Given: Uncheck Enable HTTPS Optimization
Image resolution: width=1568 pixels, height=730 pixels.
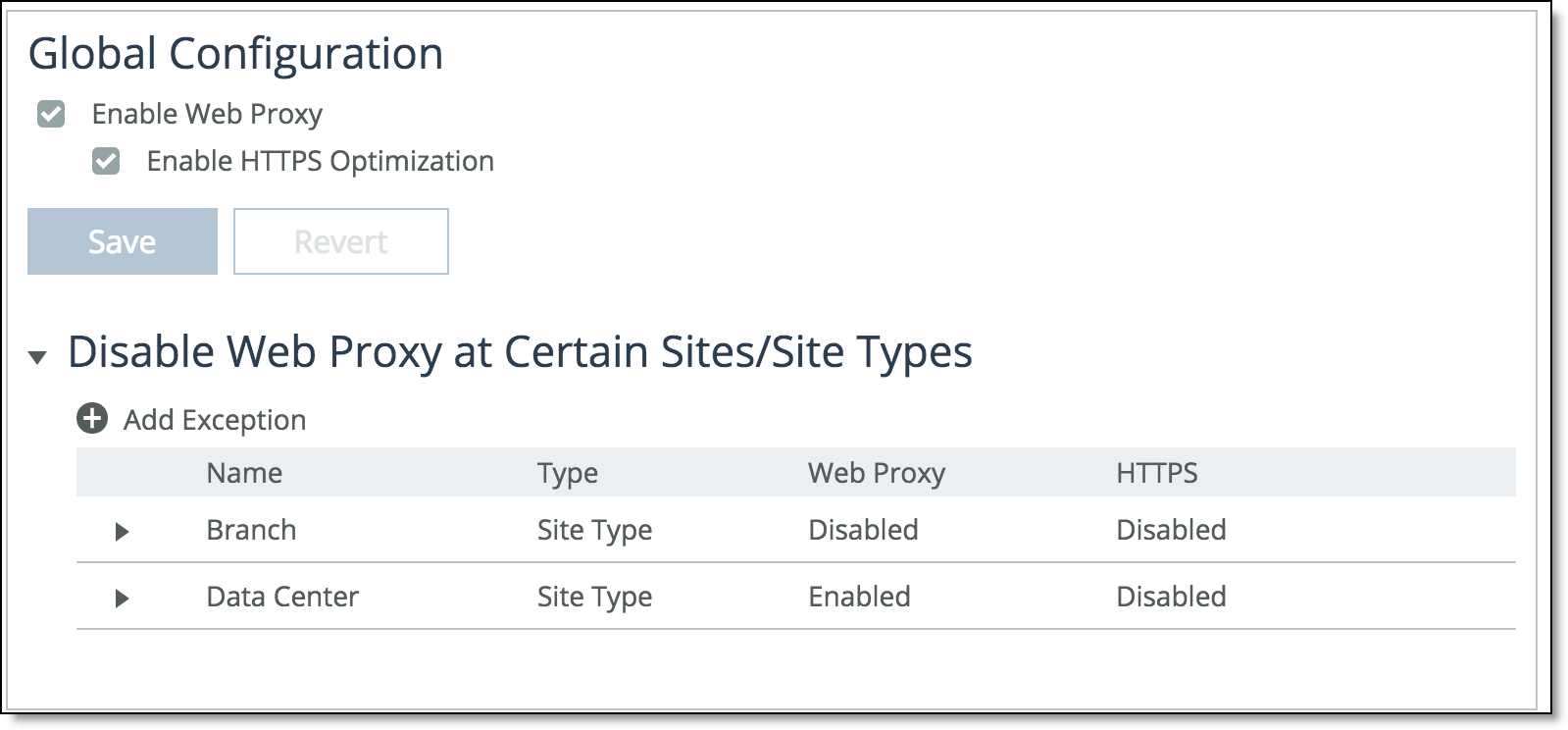Looking at the screenshot, I should pos(106,161).
